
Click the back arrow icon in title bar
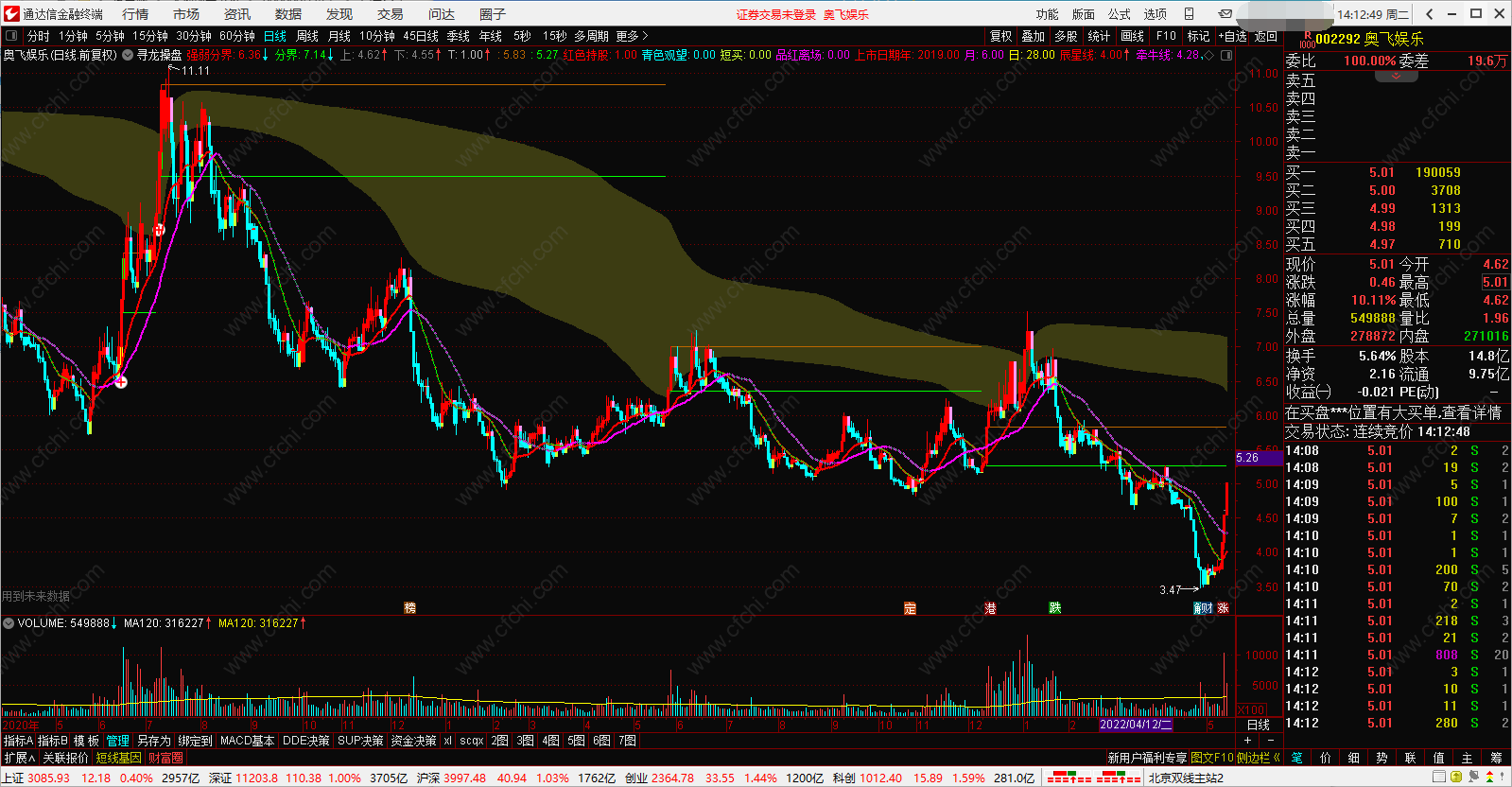[1430, 14]
